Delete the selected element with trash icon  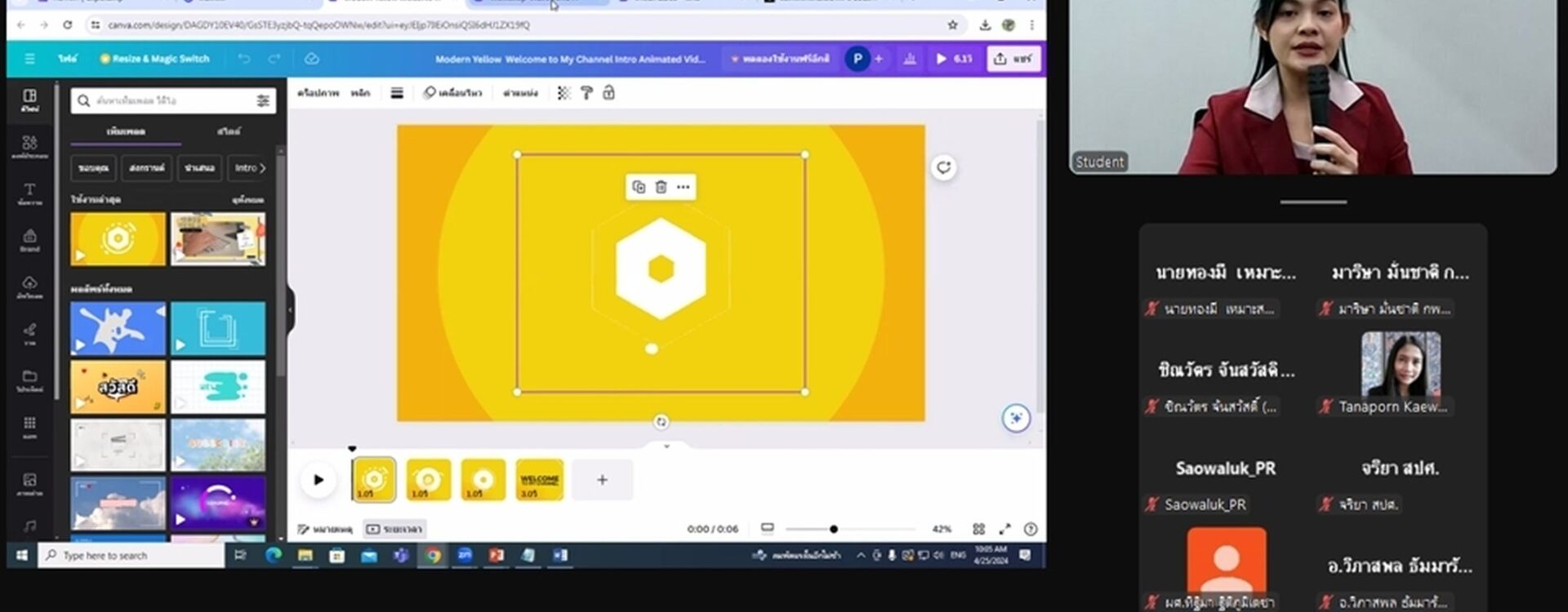(661, 187)
